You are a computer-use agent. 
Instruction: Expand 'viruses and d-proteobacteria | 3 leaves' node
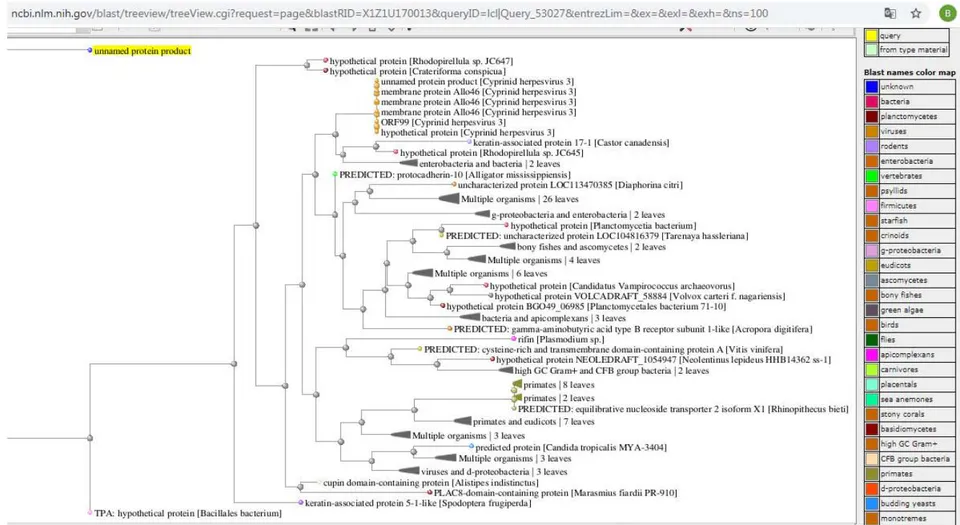coord(409,471)
